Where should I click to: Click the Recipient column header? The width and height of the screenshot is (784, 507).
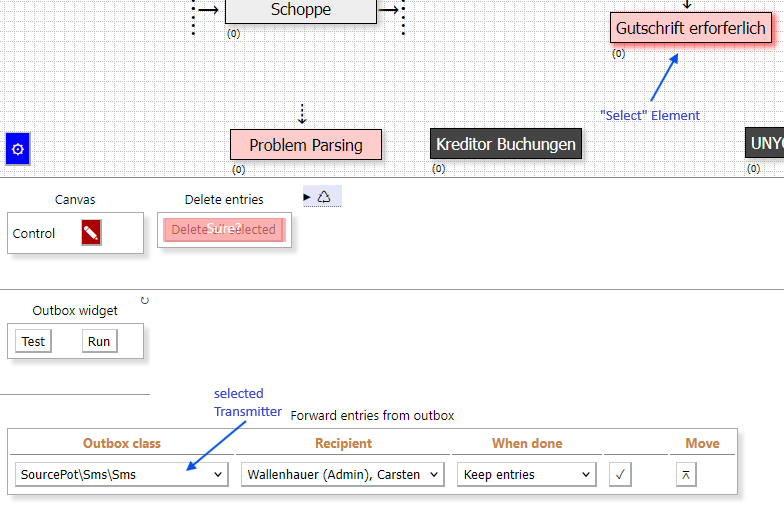point(343,443)
